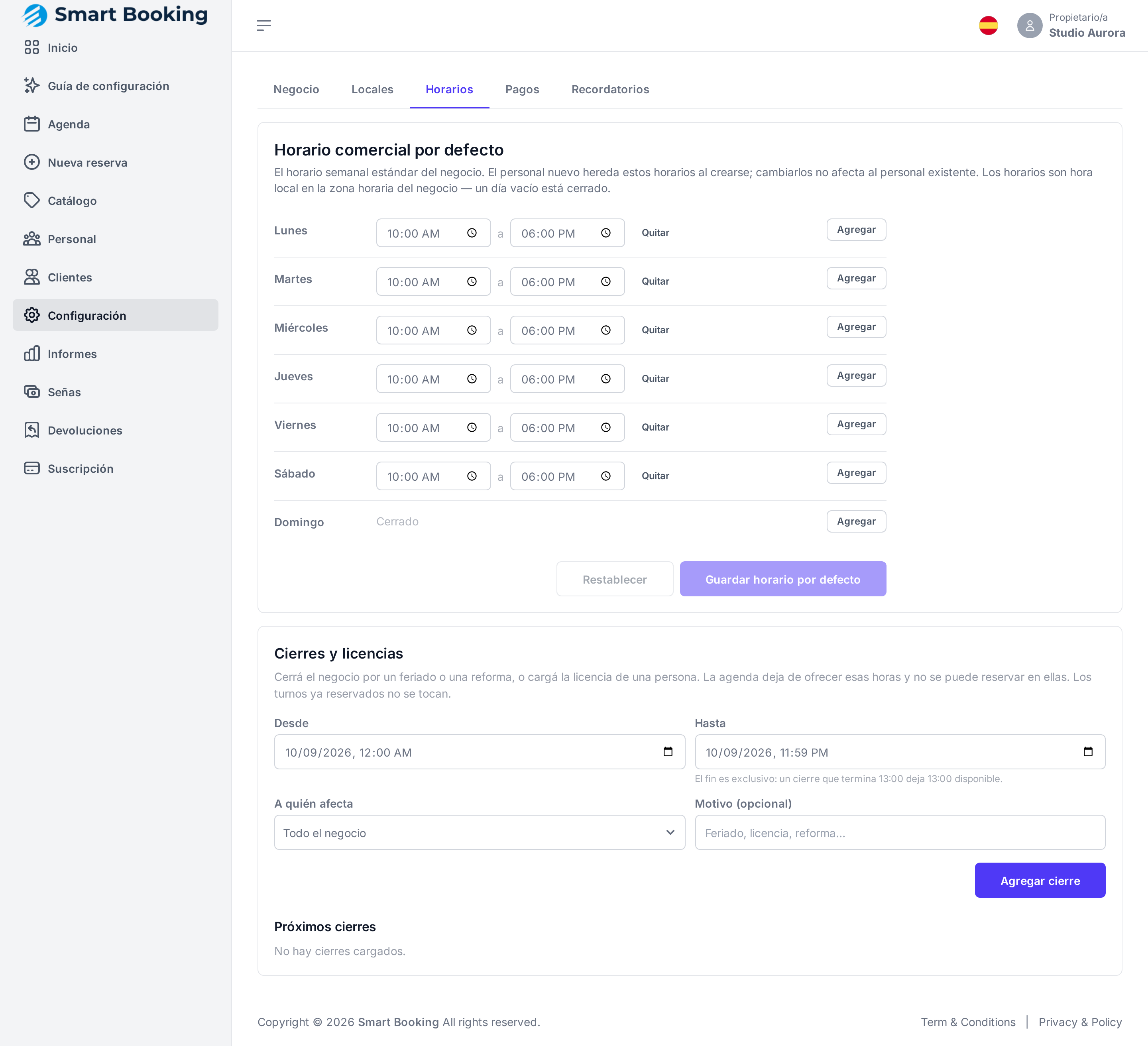This screenshot has width=1148, height=1046.
Task: Switch to the Pagos tab
Action: (522, 89)
